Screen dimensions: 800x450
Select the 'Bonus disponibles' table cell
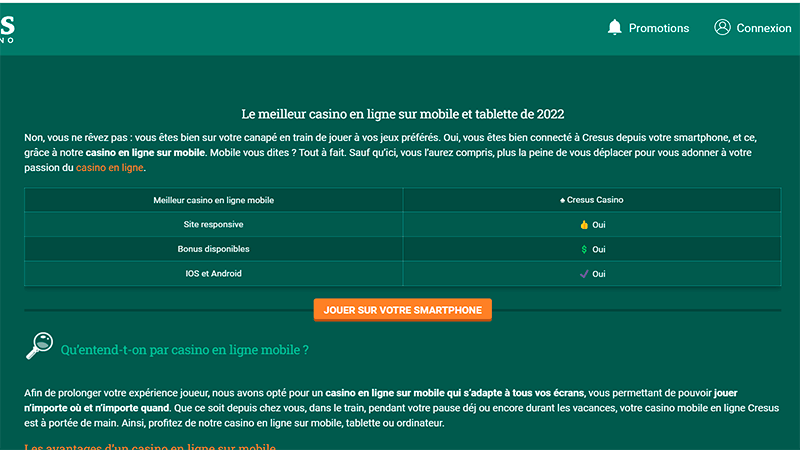coord(213,249)
